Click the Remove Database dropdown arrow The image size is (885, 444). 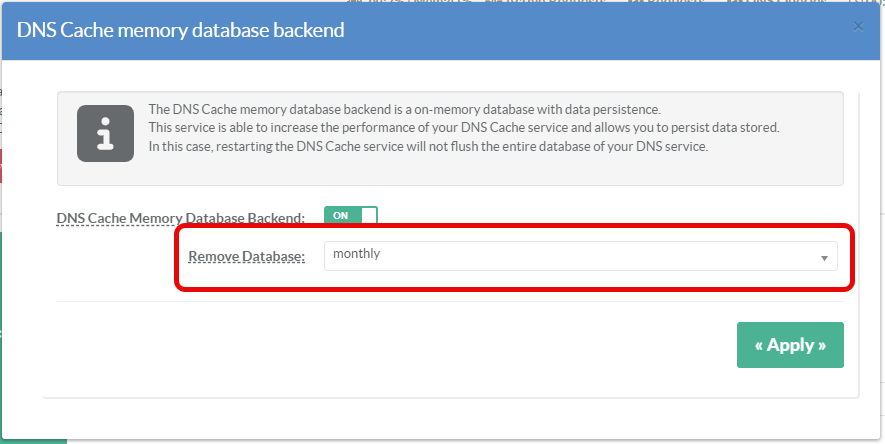click(824, 258)
